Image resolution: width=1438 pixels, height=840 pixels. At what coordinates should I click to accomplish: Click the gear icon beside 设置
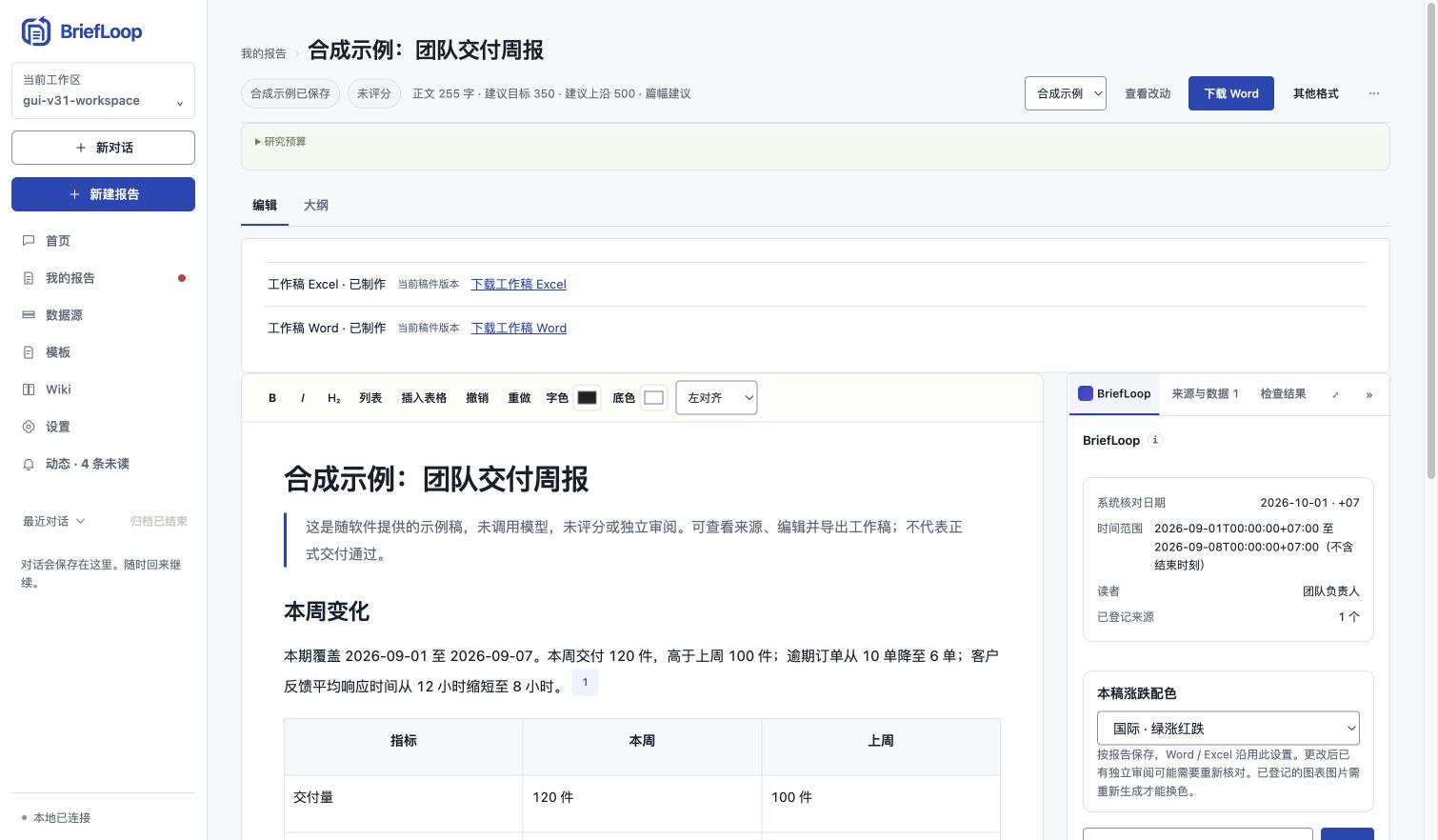coord(29,427)
